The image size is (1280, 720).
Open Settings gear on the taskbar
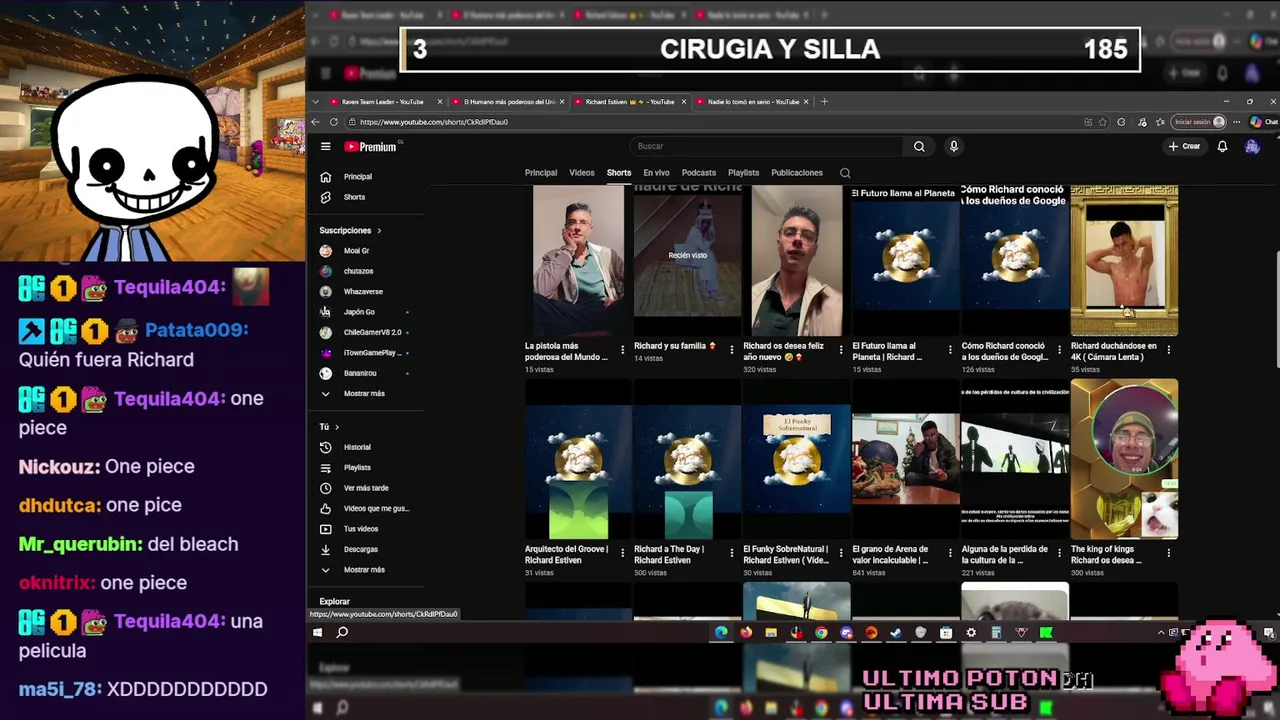click(x=971, y=632)
